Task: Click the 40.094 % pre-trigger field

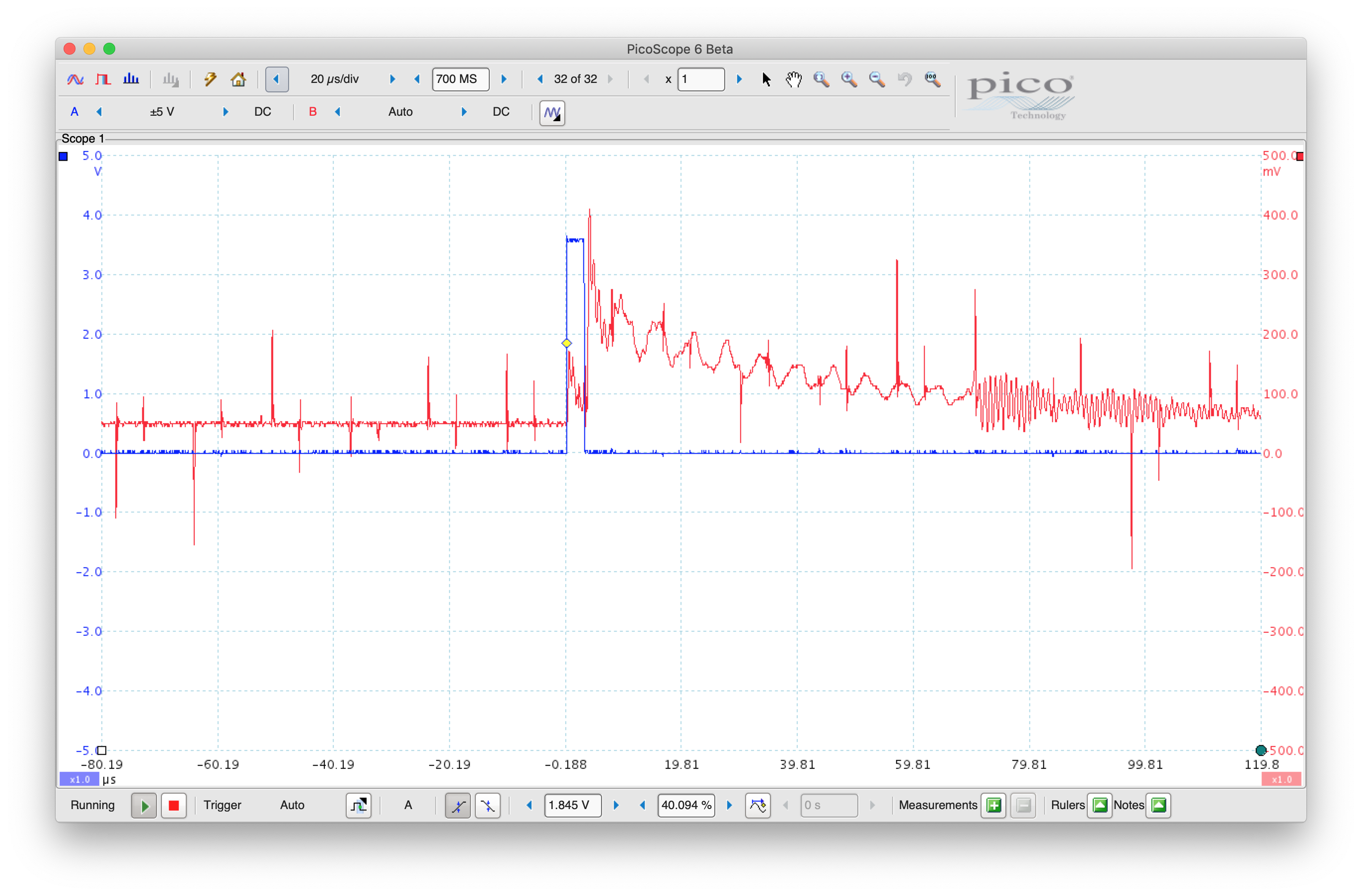Action: (686, 806)
